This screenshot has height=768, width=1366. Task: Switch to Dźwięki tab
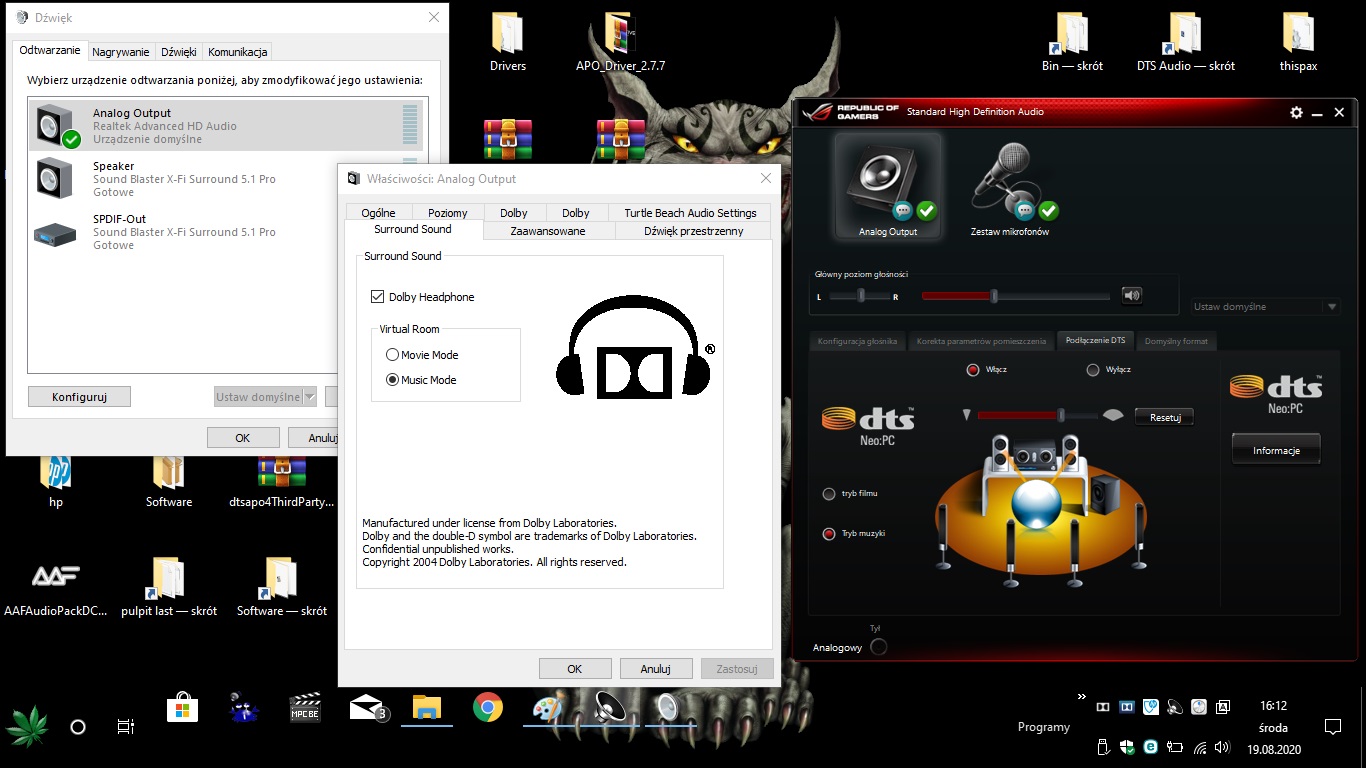click(x=178, y=52)
